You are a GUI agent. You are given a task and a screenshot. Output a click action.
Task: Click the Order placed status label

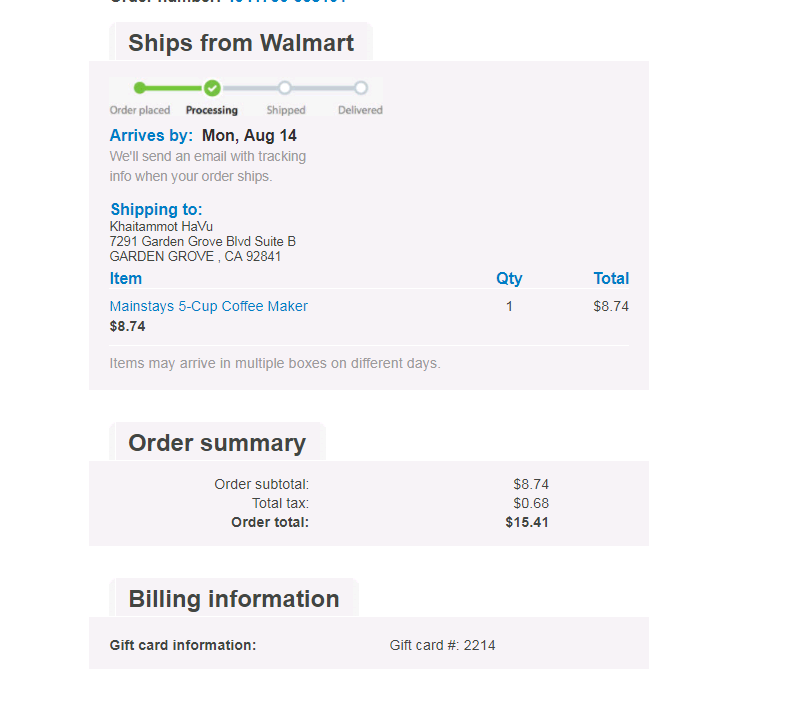point(140,110)
